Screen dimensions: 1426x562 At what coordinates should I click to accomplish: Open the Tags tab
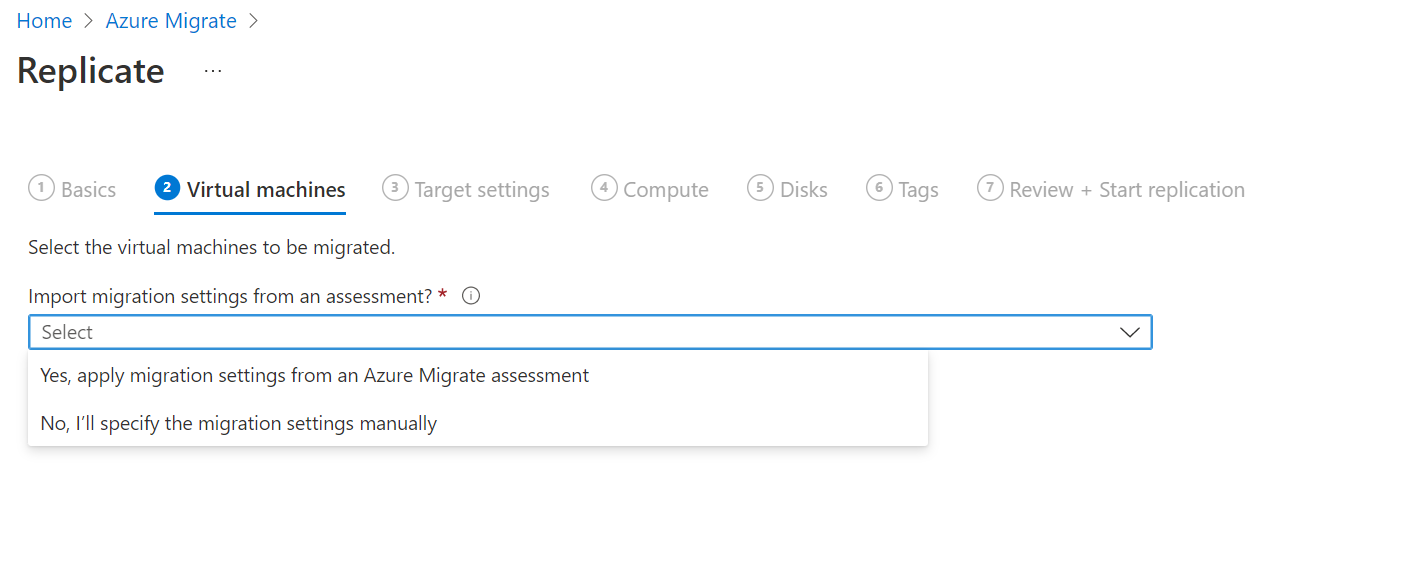918,190
